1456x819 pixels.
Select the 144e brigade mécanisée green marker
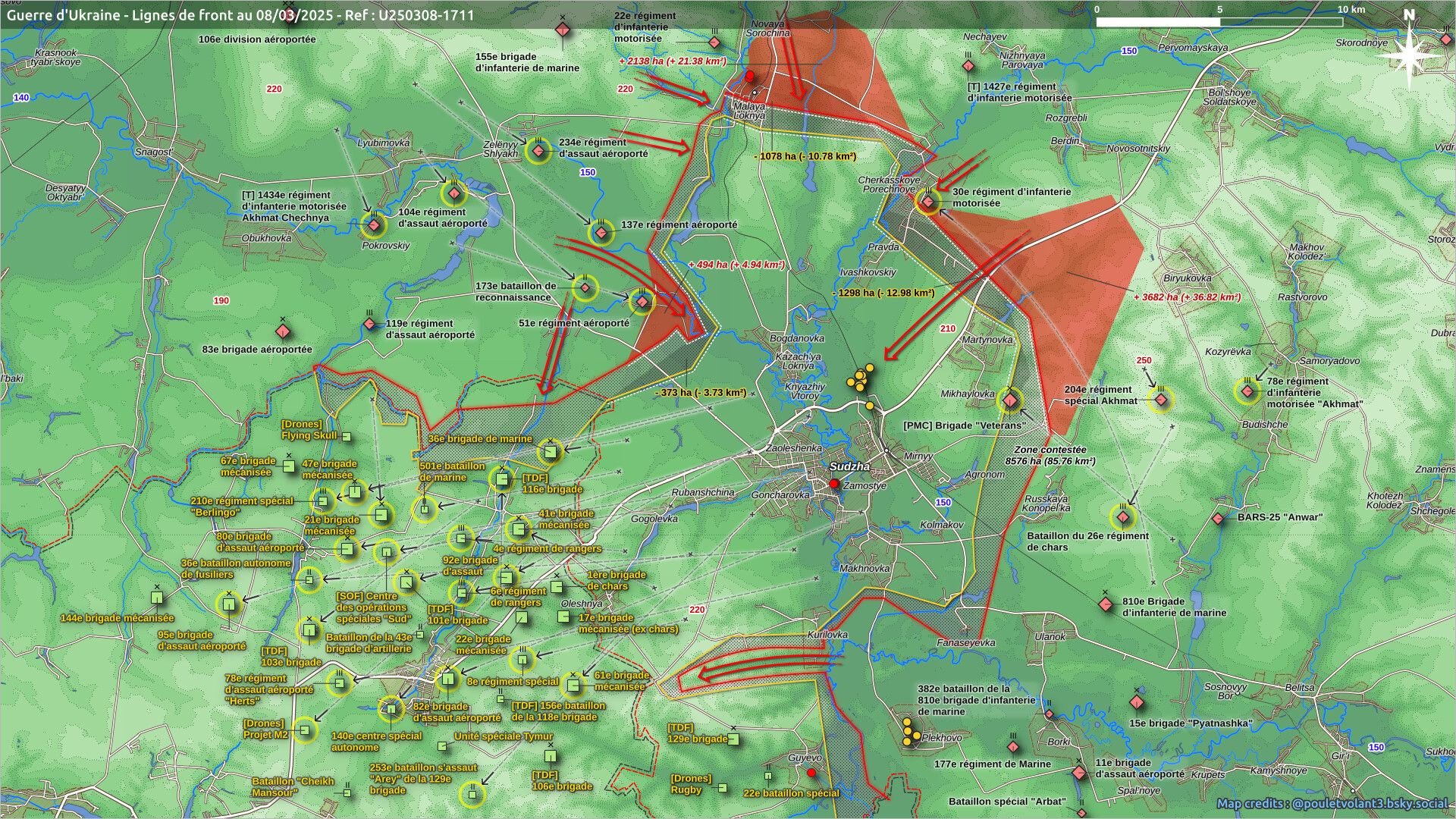click(157, 598)
